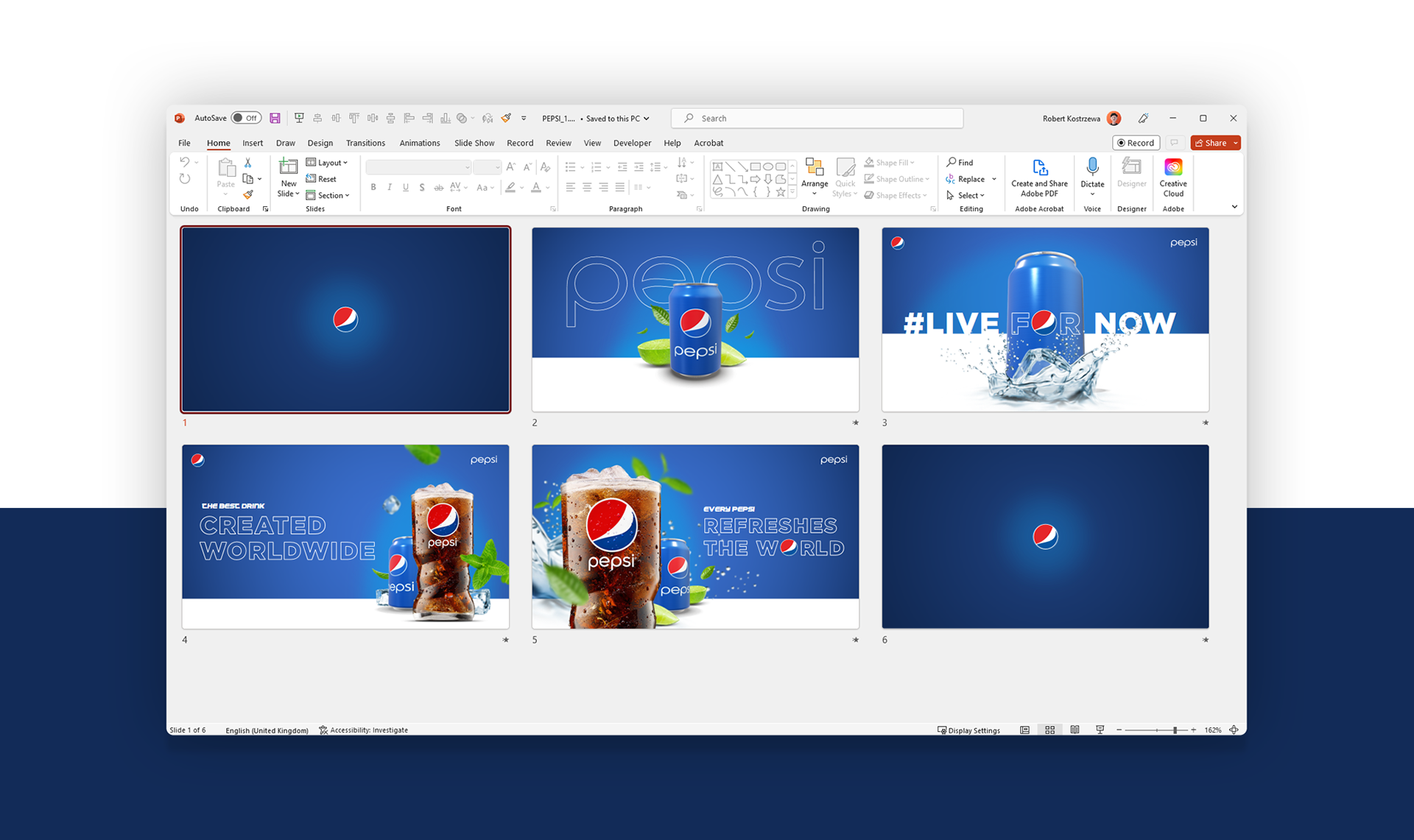Select slide 4 Created Worldwide thumbnail

point(345,536)
